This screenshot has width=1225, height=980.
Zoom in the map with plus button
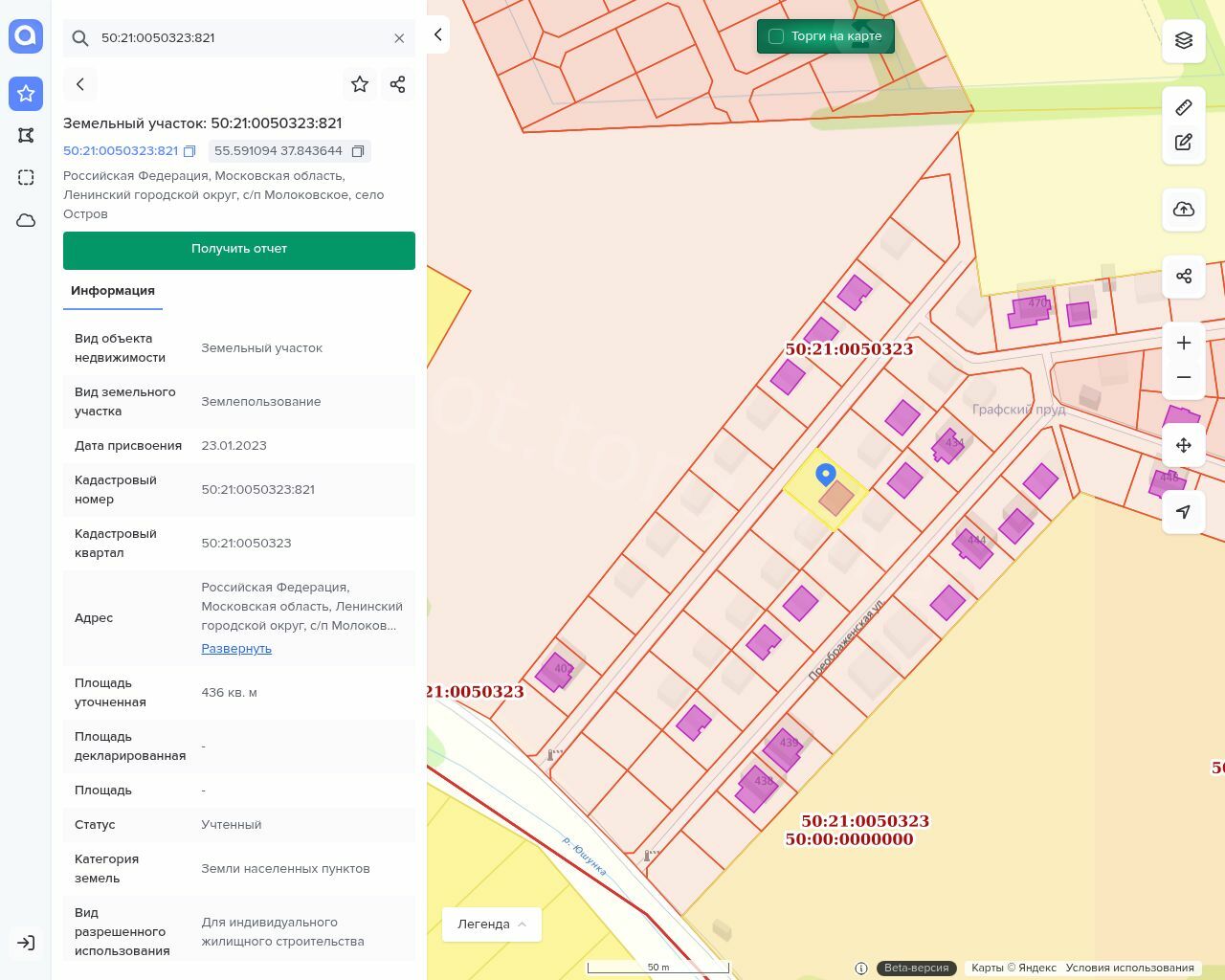1184,343
